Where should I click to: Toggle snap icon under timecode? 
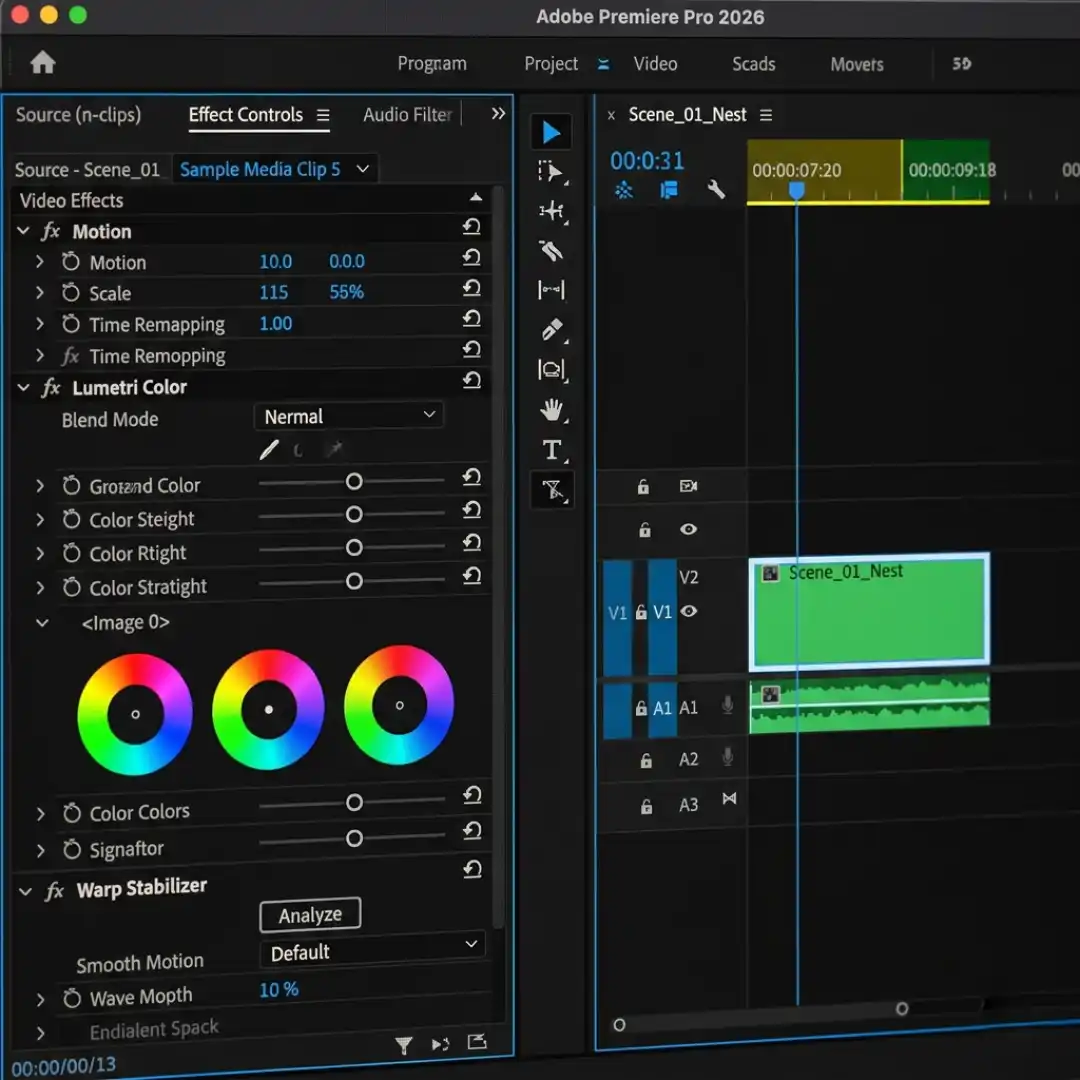click(x=623, y=189)
